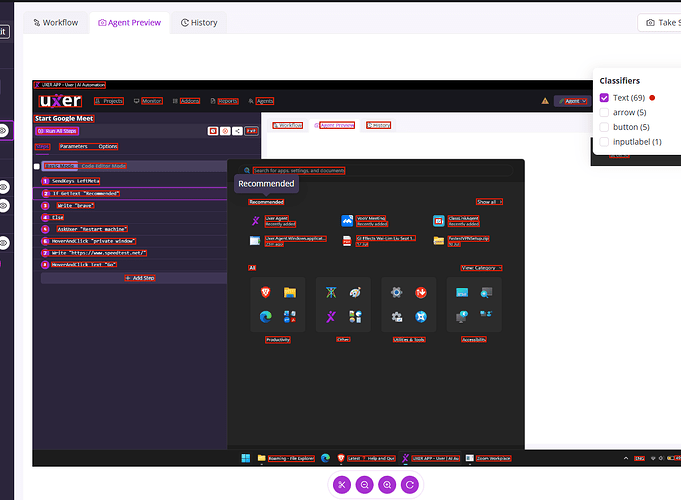Screen dimensions: 681x500
Task: Open the ClassLinkAgent recommended app
Action: pyautogui.click(x=456, y=221)
